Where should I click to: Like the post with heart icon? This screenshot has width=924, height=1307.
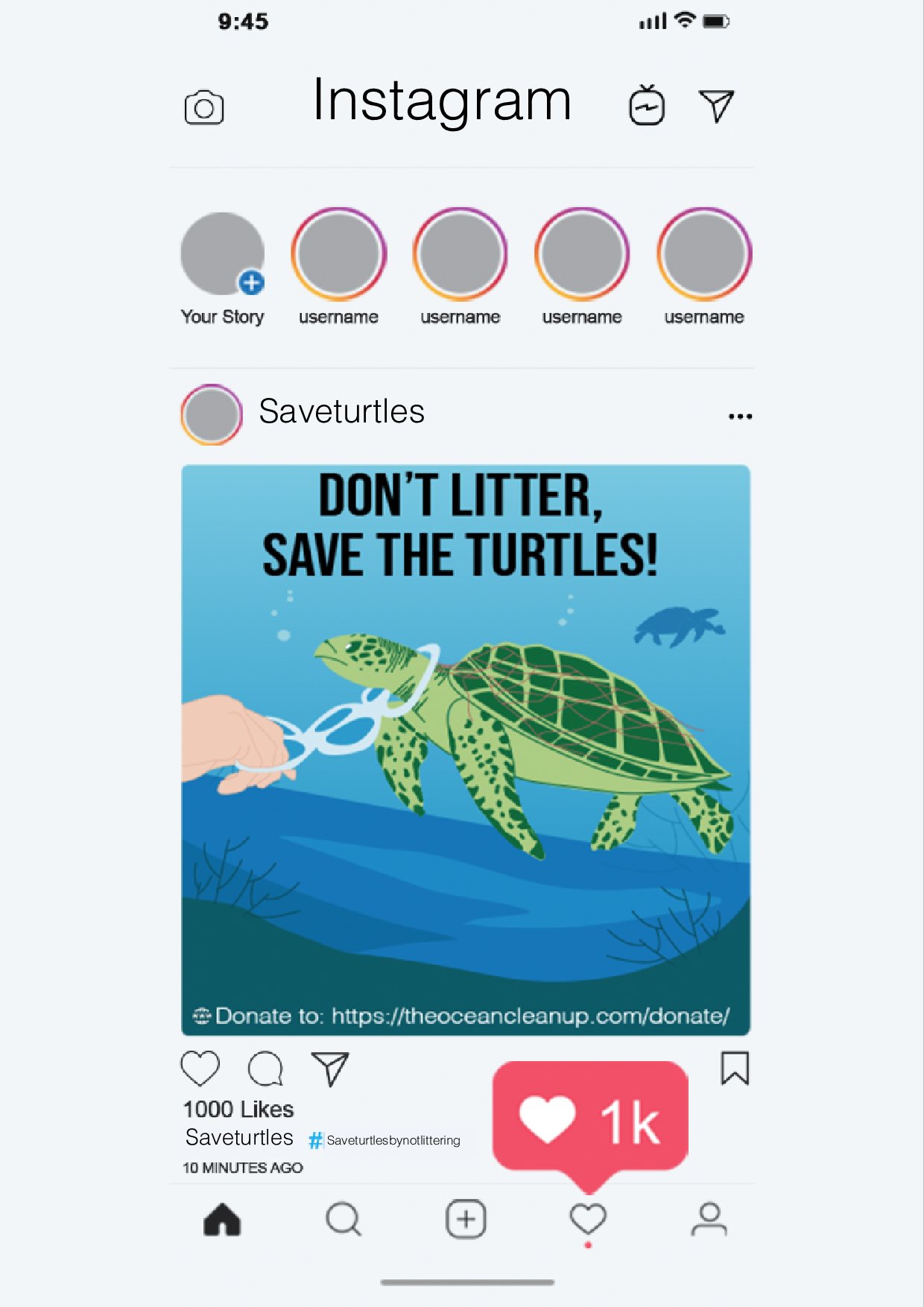[x=200, y=1069]
